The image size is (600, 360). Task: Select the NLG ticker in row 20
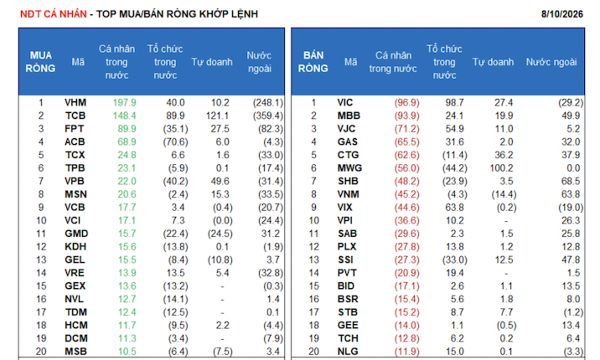(347, 351)
